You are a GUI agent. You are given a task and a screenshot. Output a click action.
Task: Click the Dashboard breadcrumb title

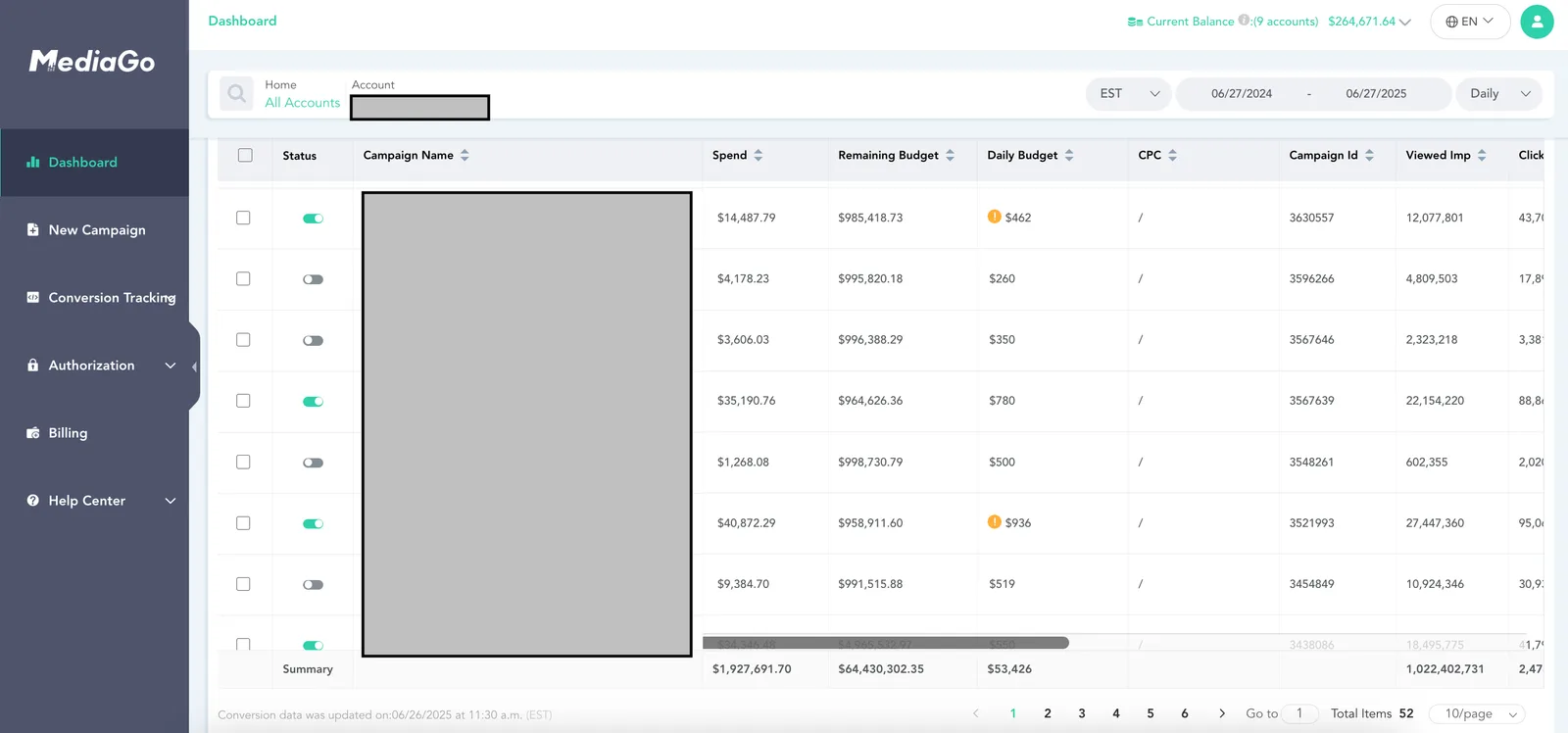(242, 21)
